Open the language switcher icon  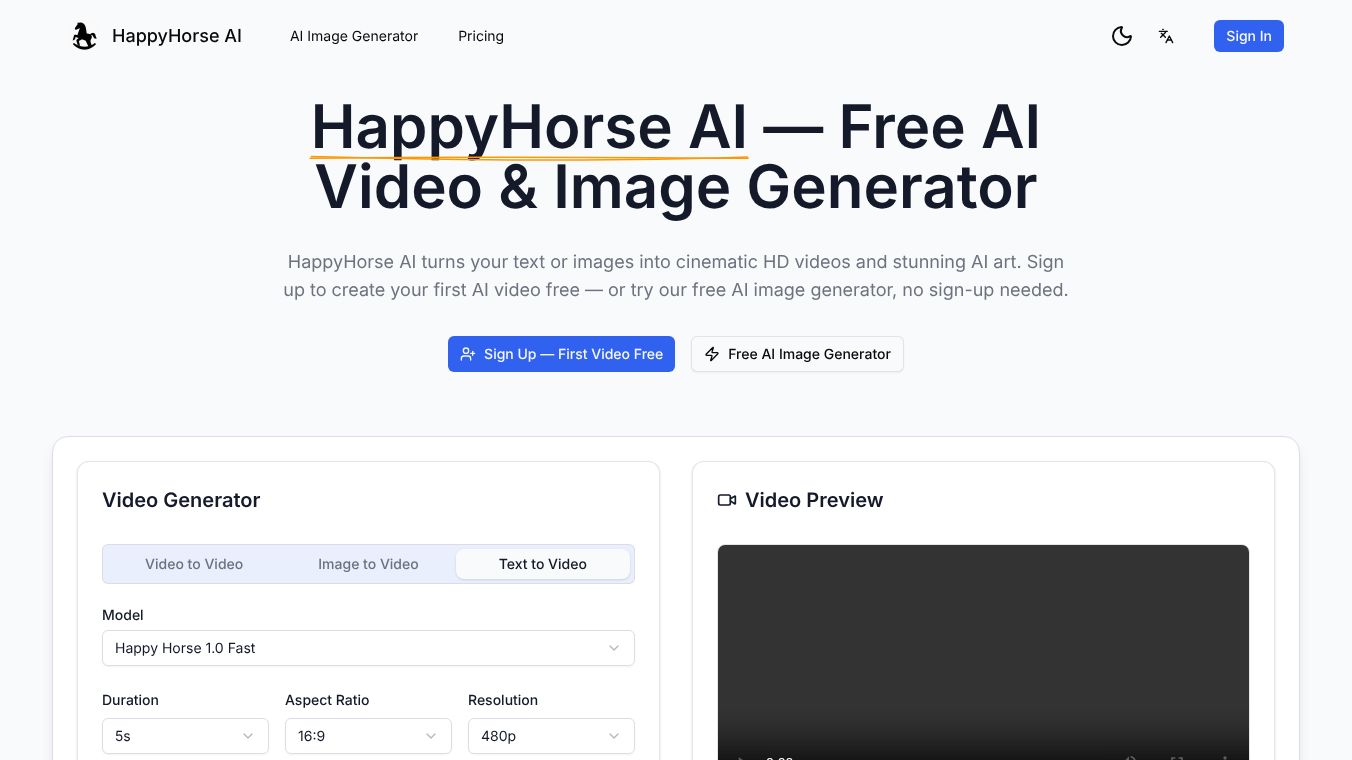[1166, 36]
